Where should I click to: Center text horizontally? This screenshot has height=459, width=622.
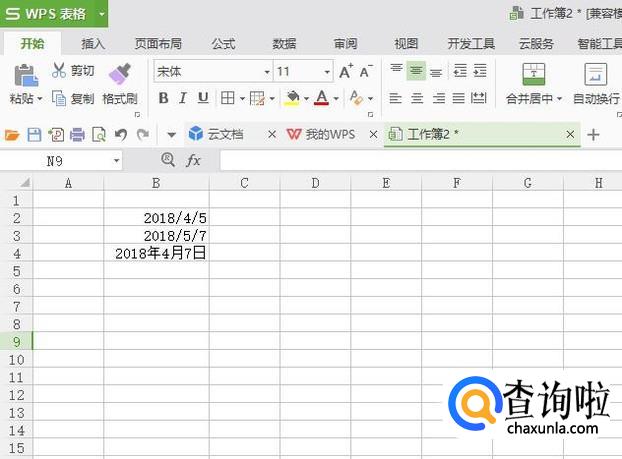417,98
